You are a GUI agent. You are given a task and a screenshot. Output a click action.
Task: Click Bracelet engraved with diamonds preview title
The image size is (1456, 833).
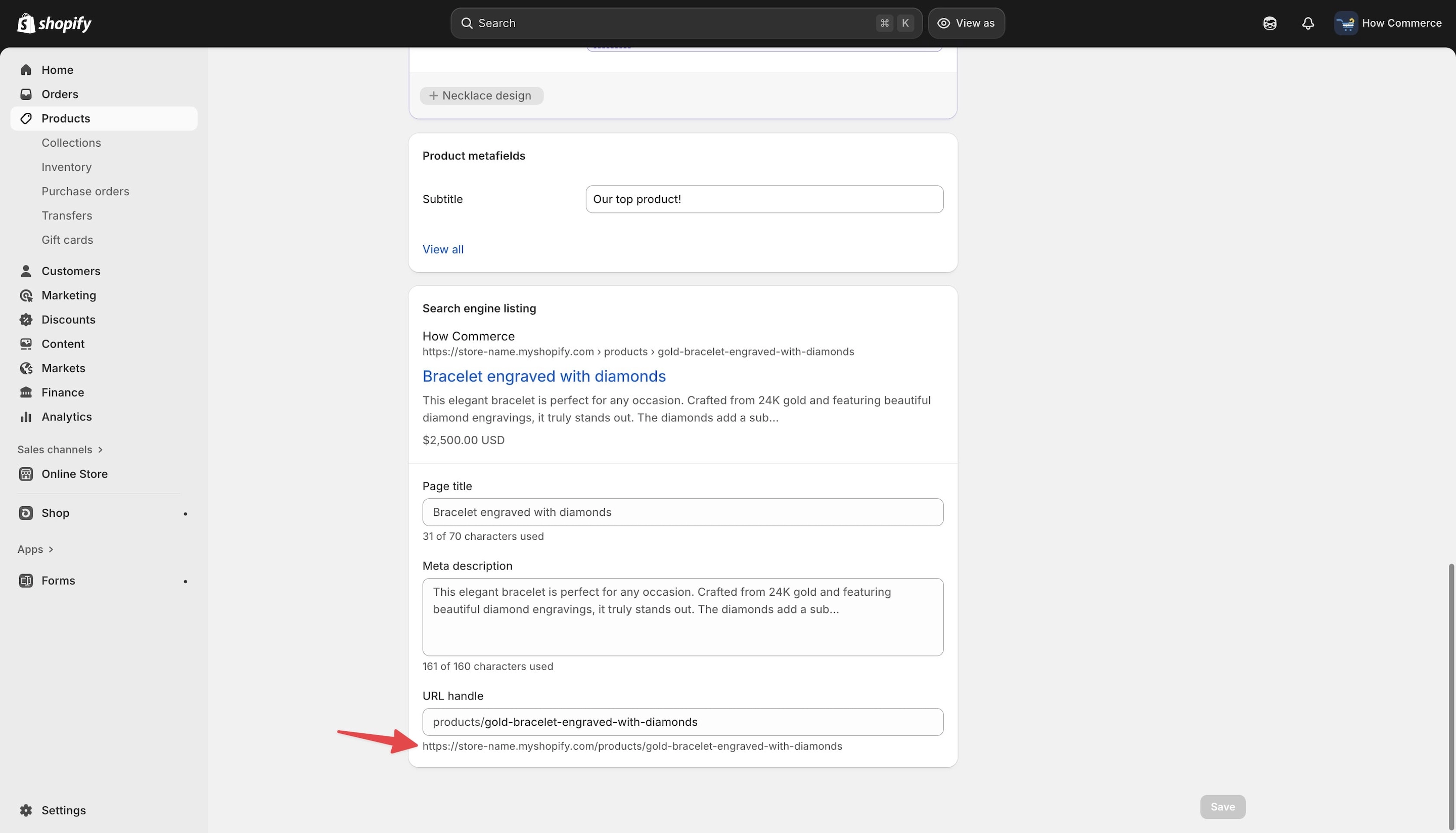tap(544, 376)
